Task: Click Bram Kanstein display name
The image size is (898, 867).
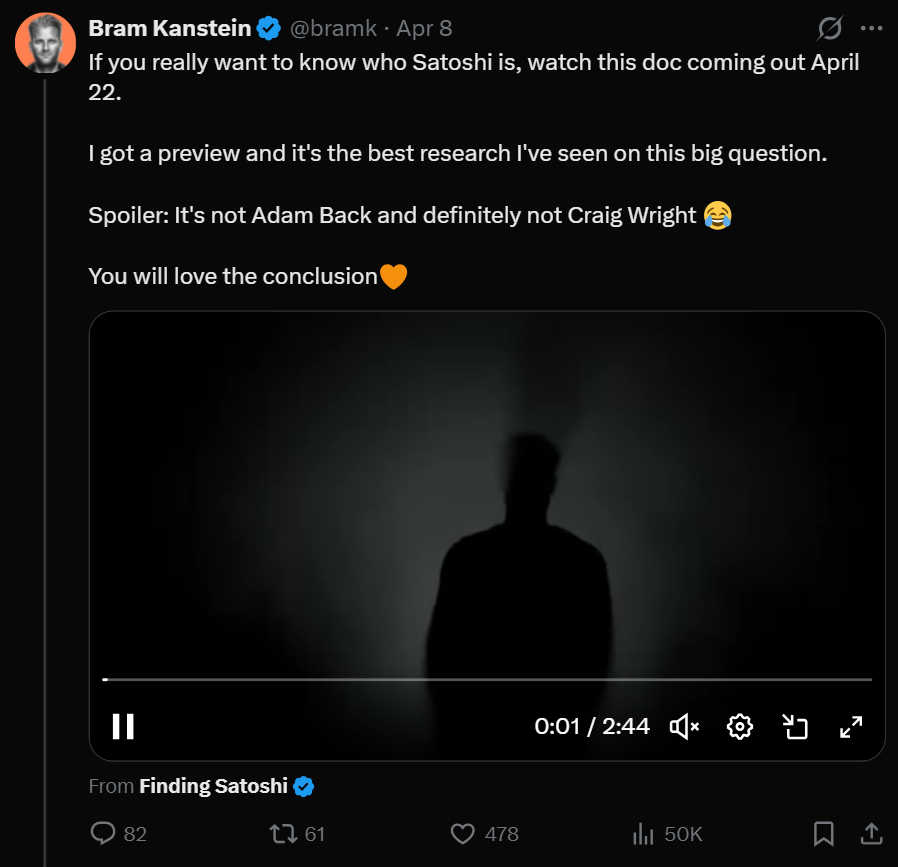Action: tap(168, 29)
